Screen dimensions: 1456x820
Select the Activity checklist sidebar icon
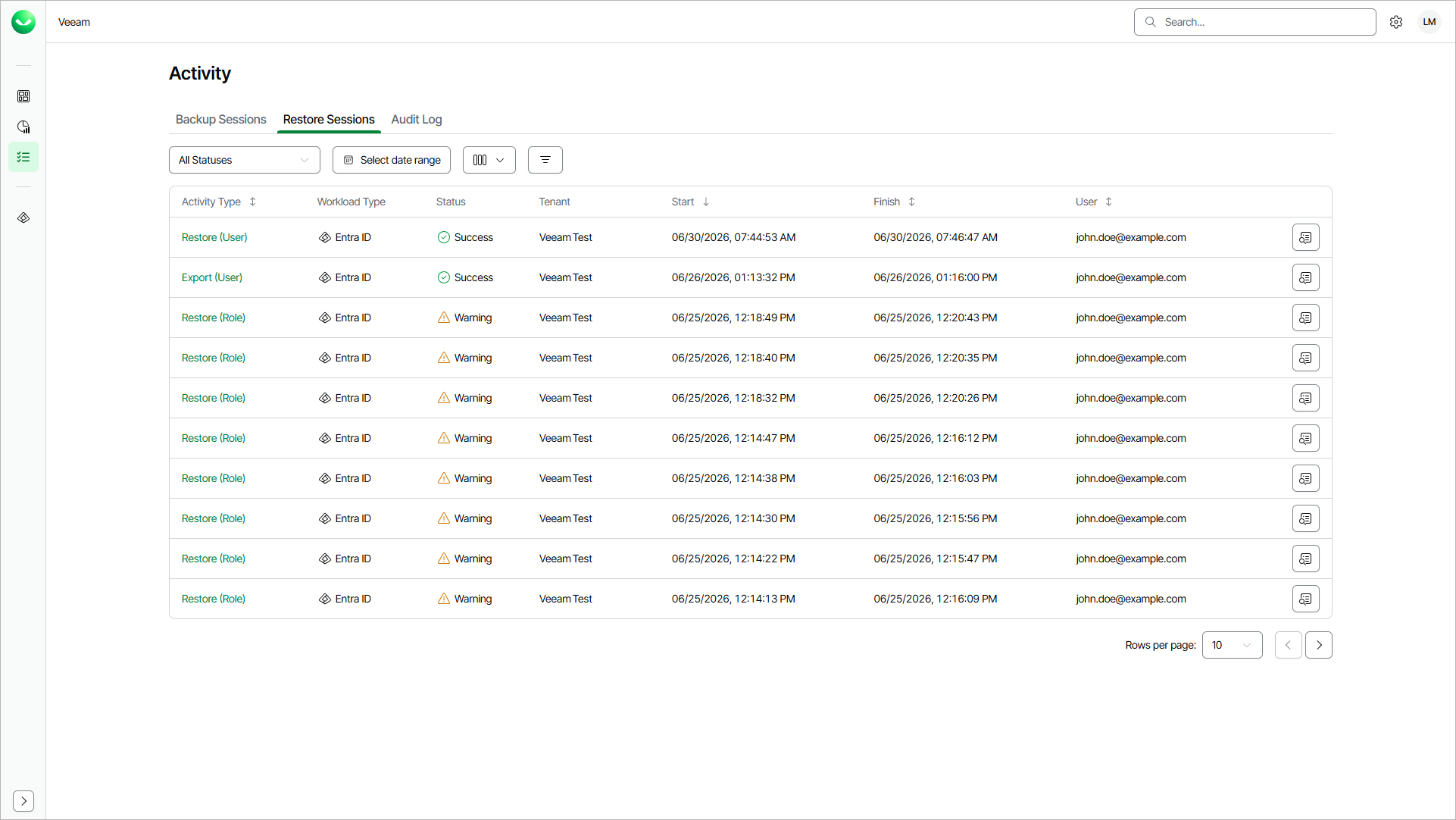tap(23, 157)
